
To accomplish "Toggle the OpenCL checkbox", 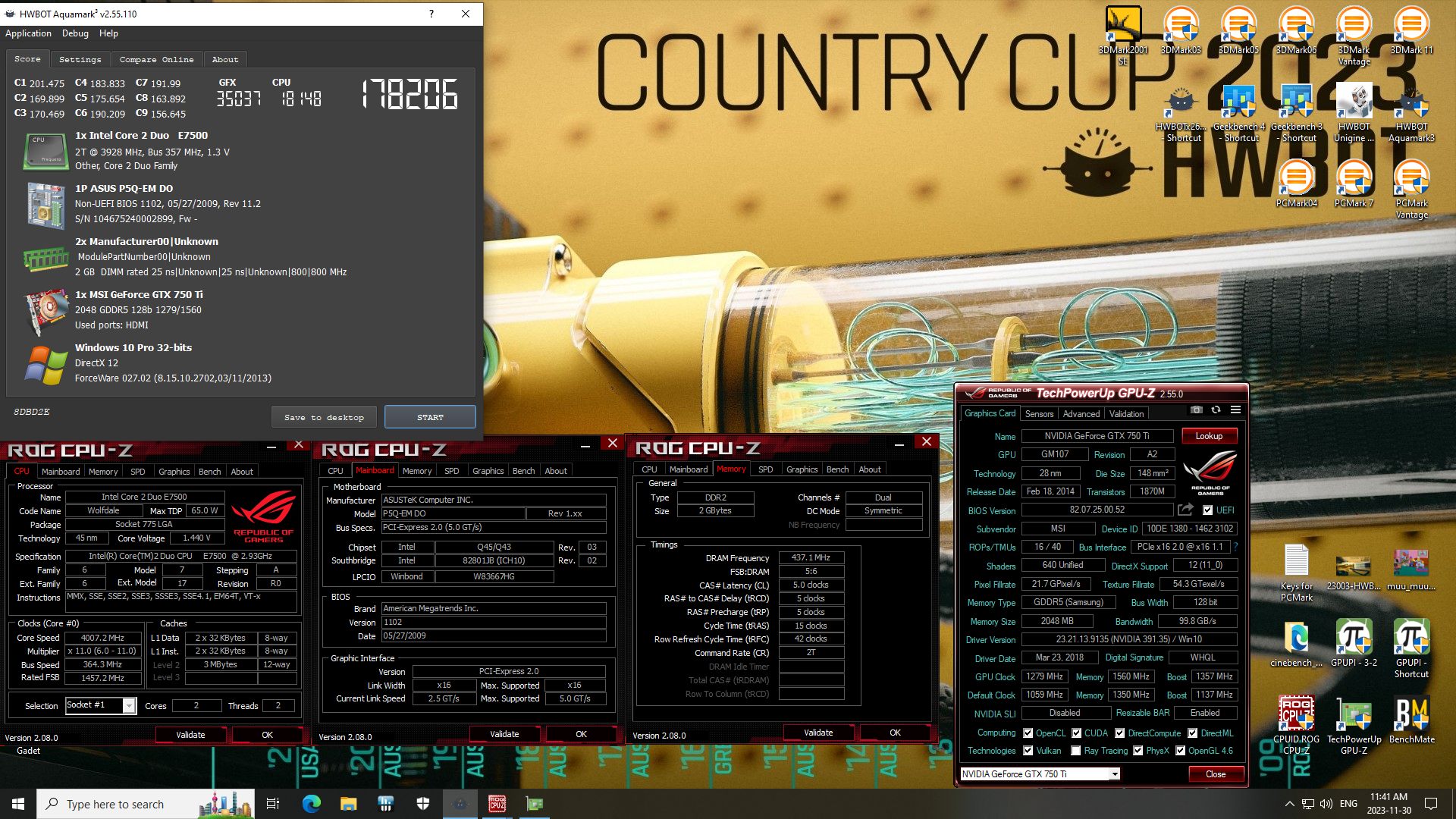I will tap(1028, 733).
